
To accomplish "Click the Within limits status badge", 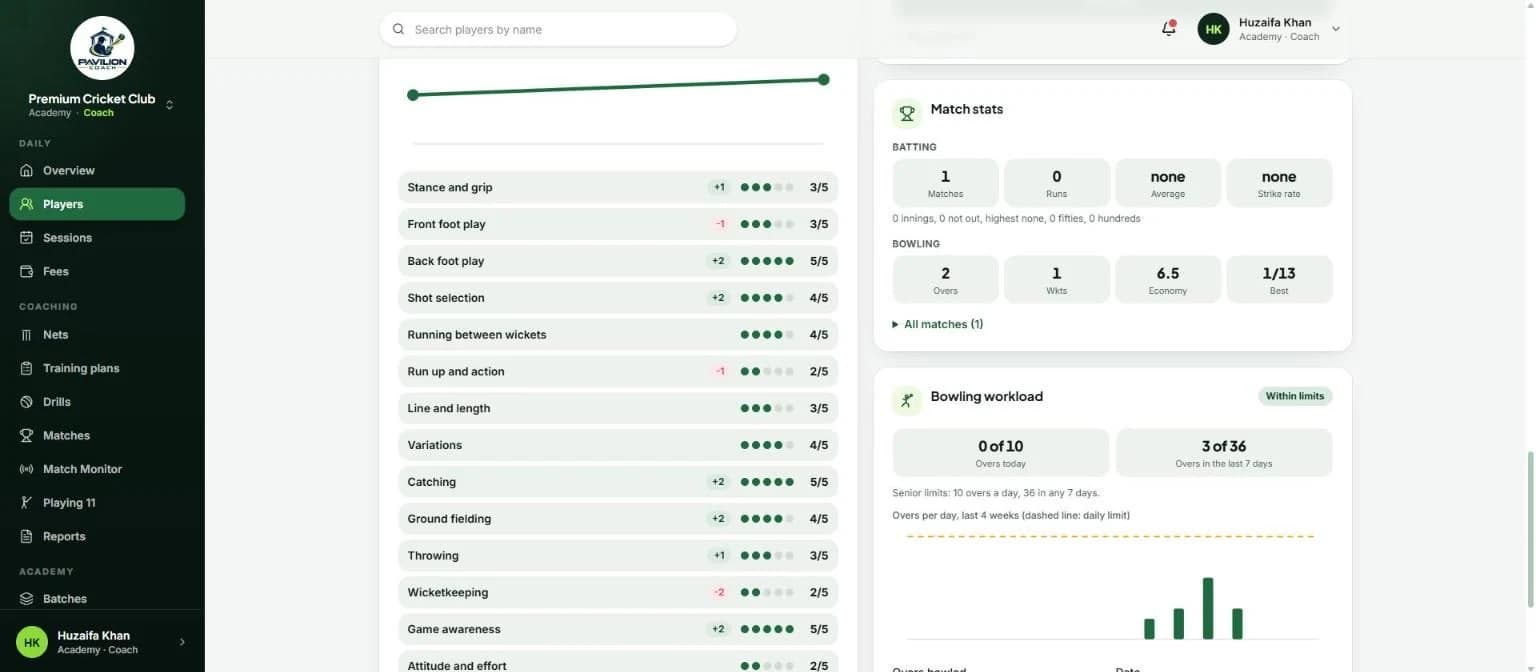I will [1295, 396].
